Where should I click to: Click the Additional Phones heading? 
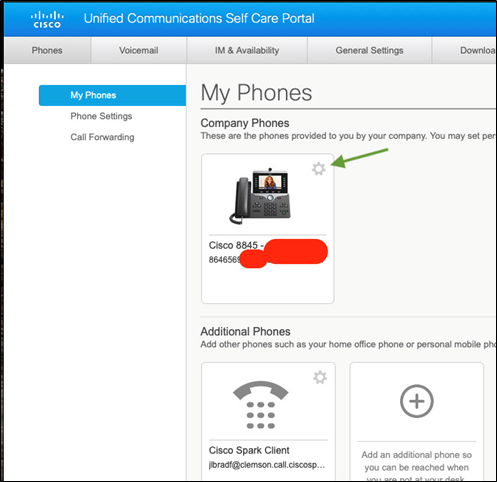[246, 332]
